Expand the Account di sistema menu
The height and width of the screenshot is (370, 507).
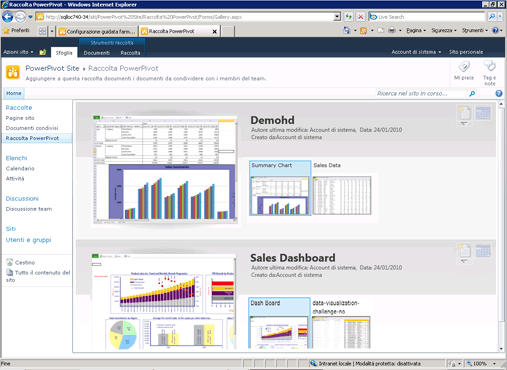coord(416,52)
